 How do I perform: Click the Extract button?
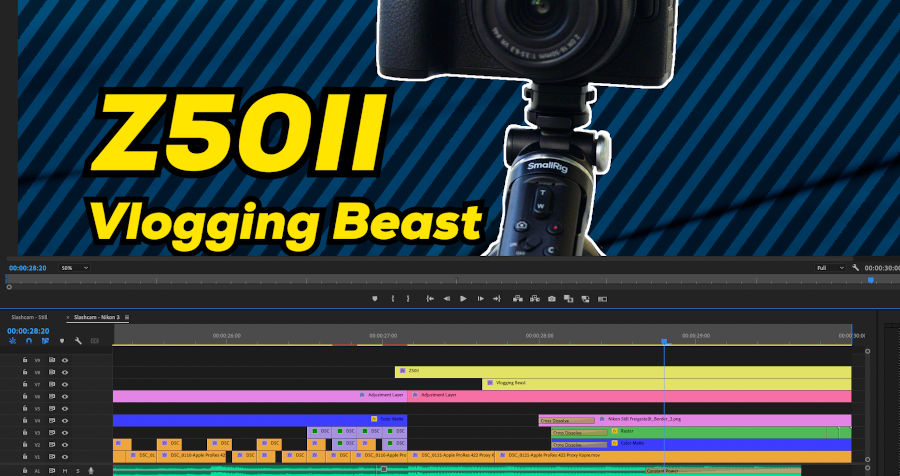pos(535,299)
